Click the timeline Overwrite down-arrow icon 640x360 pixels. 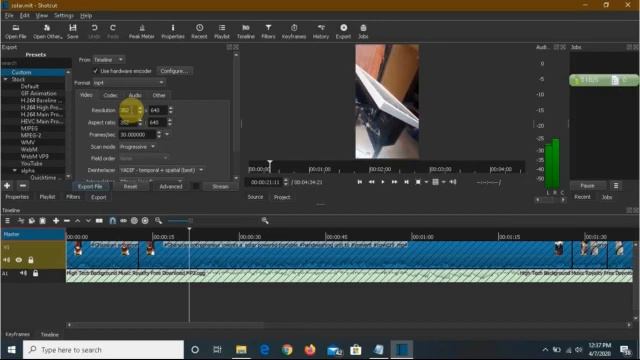point(88,221)
